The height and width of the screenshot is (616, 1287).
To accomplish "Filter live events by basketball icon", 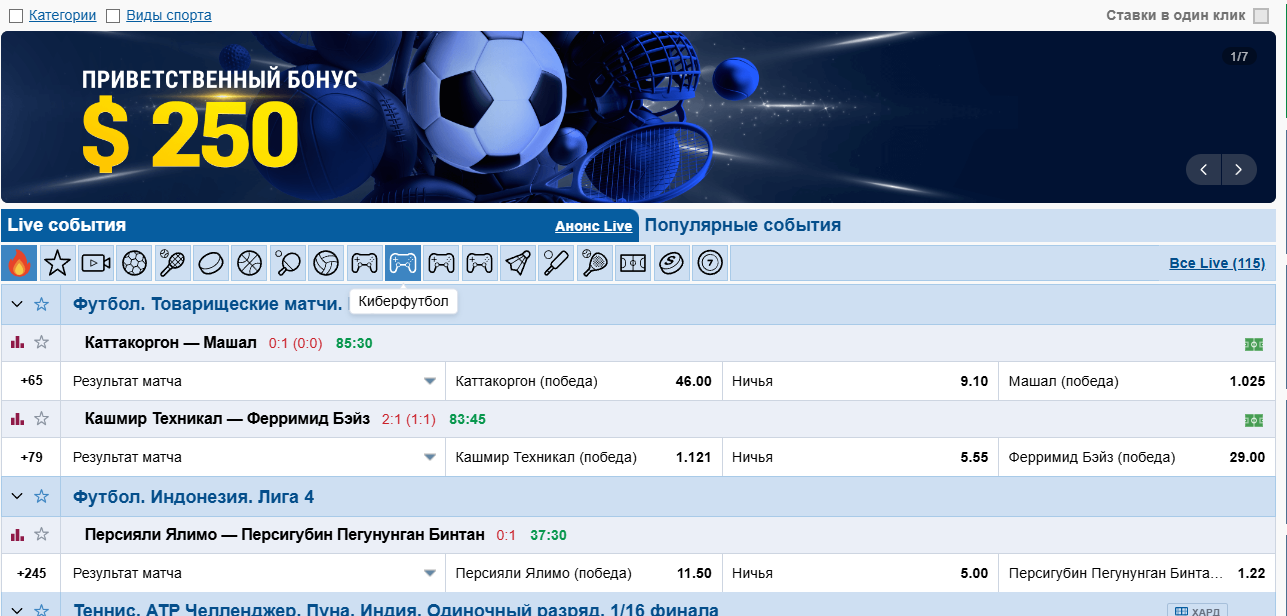I will click(249, 263).
